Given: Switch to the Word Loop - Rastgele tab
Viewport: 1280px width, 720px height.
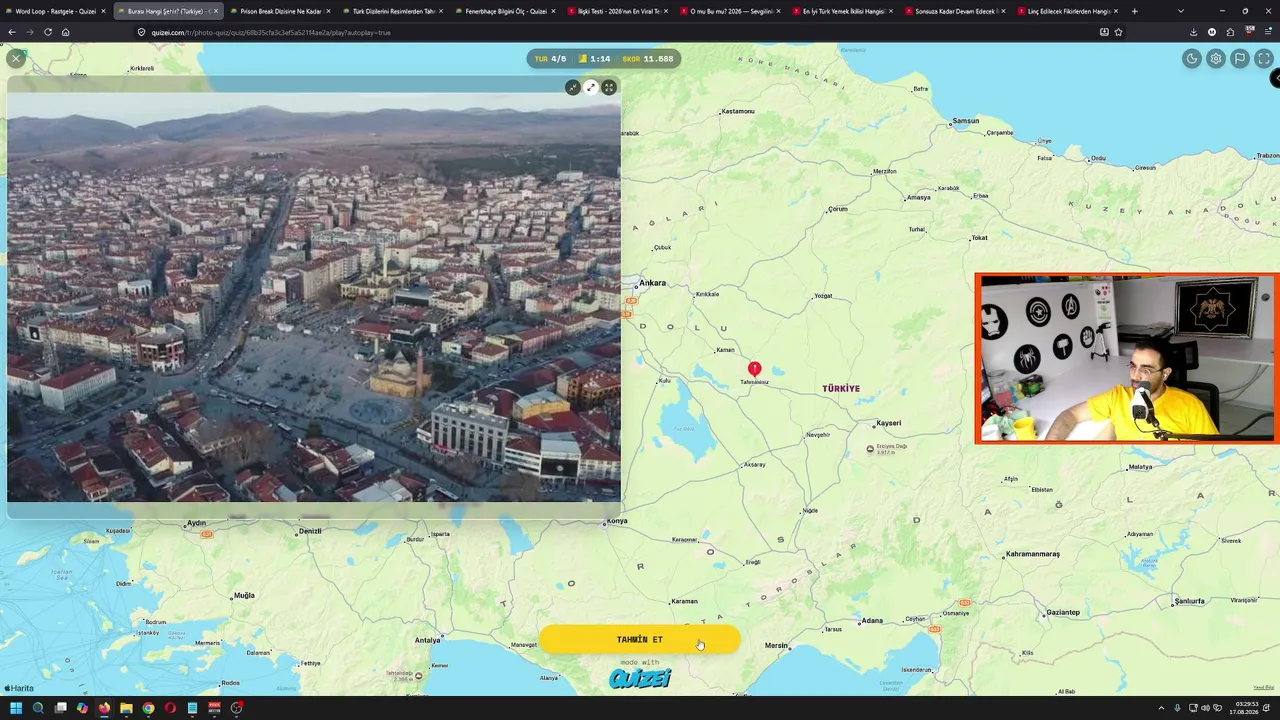Looking at the screenshot, I should [x=56, y=11].
